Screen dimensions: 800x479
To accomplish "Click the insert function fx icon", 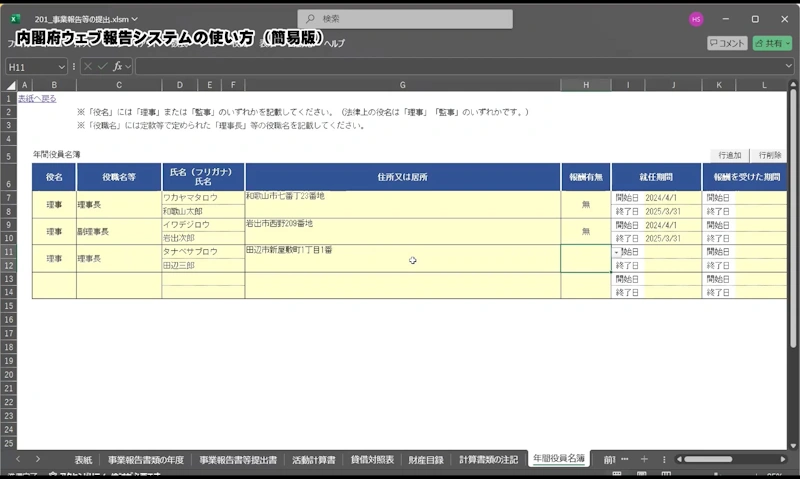I will [117, 66].
